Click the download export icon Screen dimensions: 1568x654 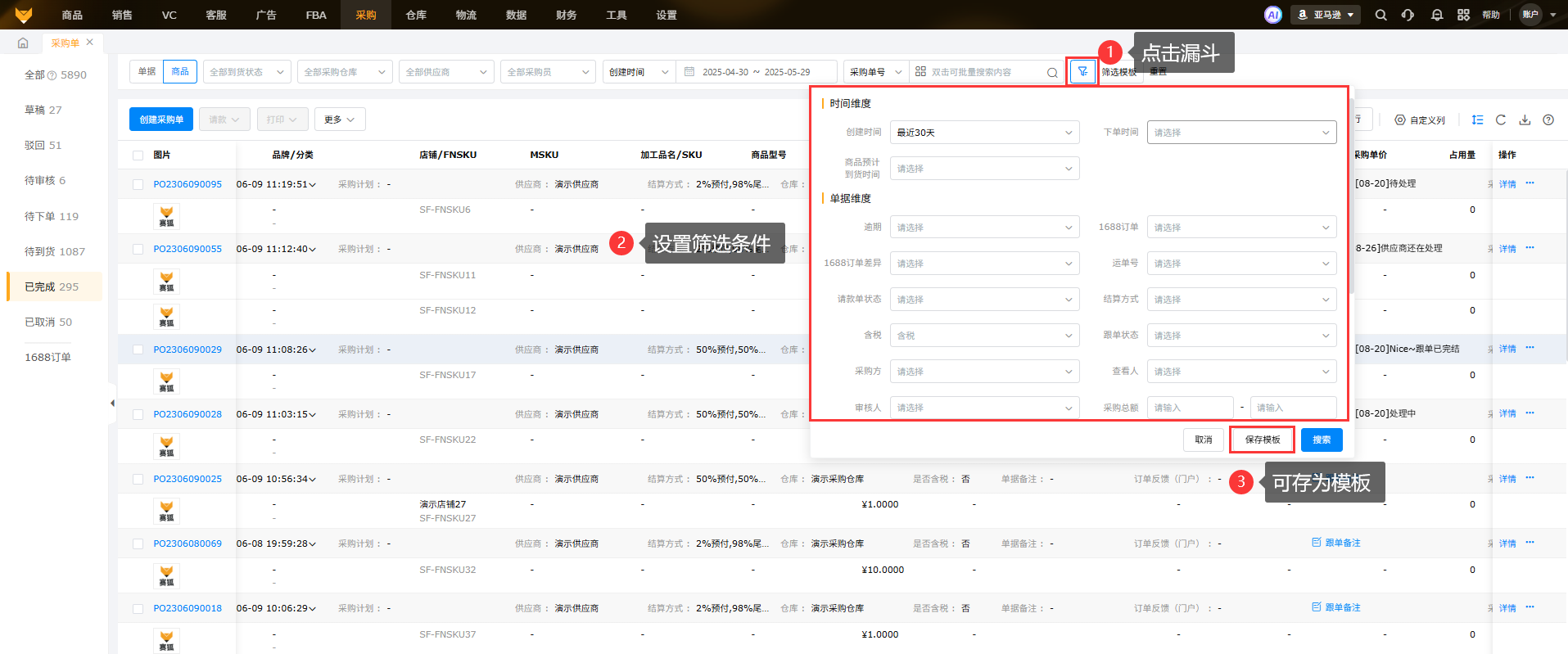tap(1525, 120)
